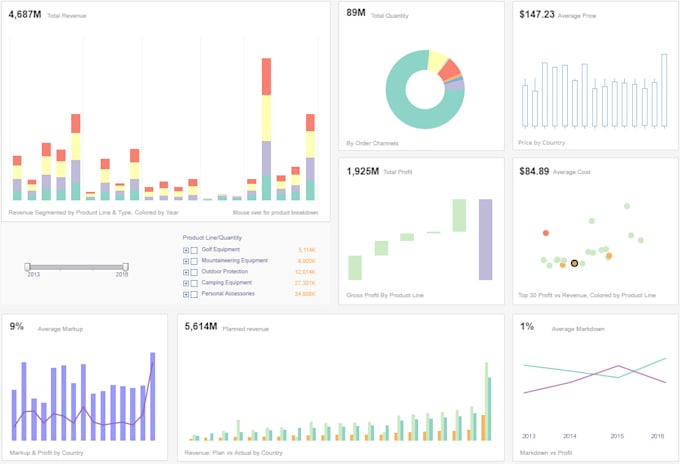Select the red dot in the scatter plot
680x464 pixels.
tap(546, 233)
